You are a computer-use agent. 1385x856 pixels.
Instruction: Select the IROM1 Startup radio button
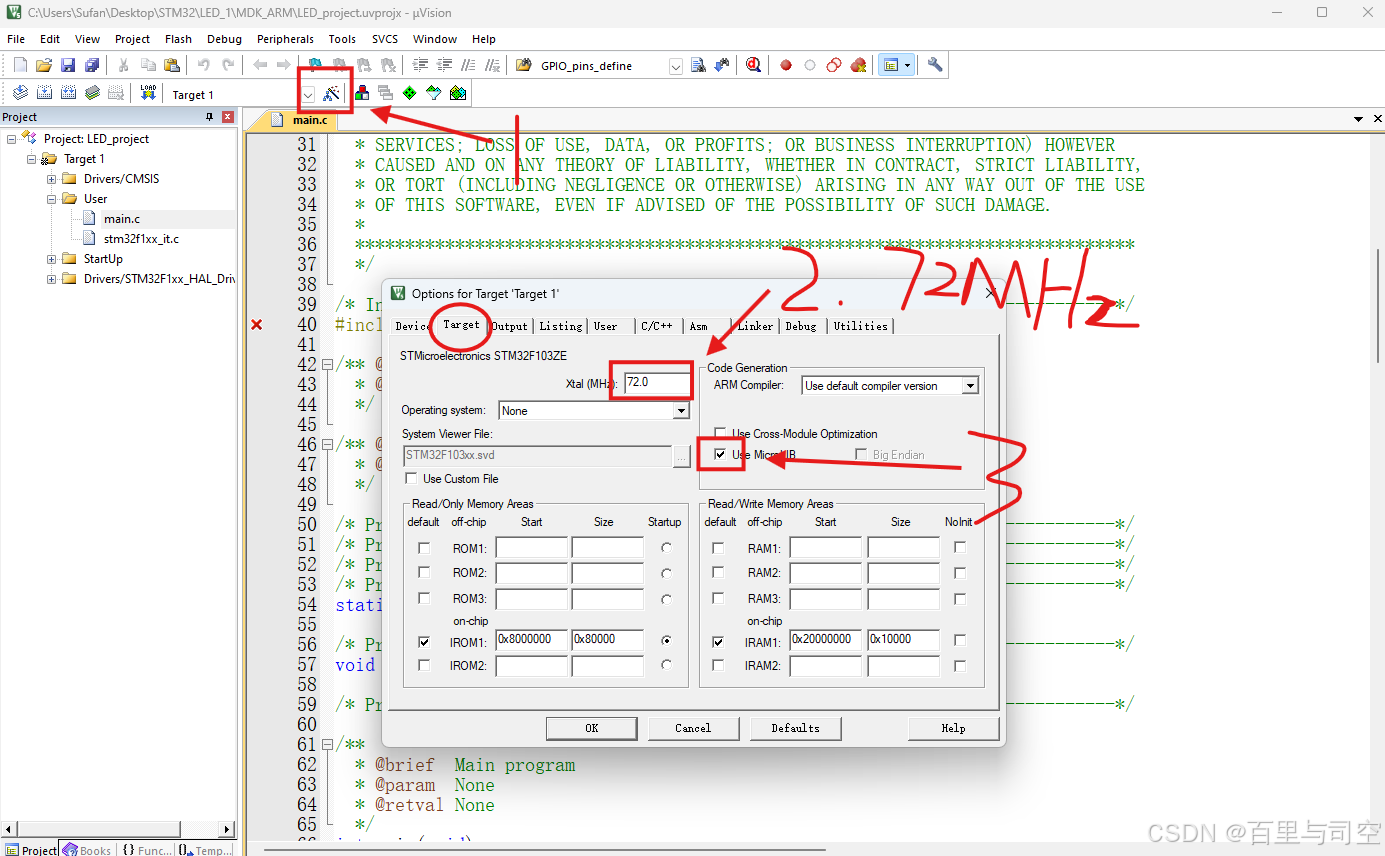click(666, 640)
